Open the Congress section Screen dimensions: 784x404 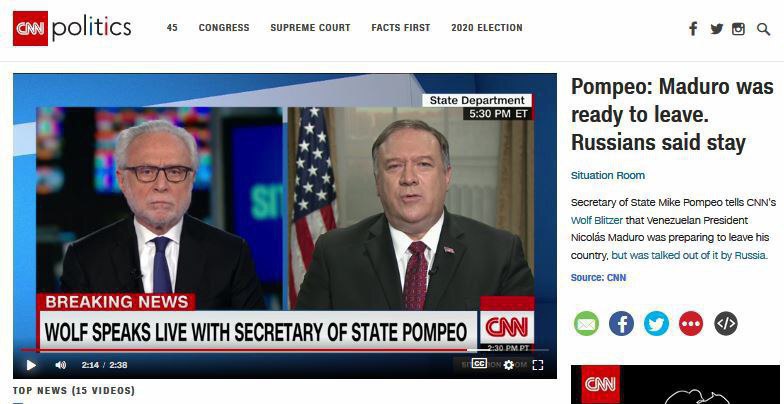(x=224, y=28)
